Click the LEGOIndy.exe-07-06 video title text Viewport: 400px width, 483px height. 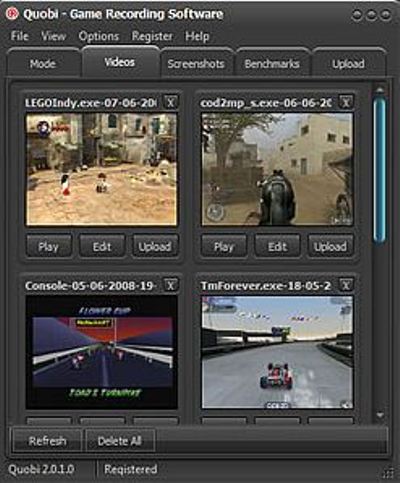[x=91, y=103]
